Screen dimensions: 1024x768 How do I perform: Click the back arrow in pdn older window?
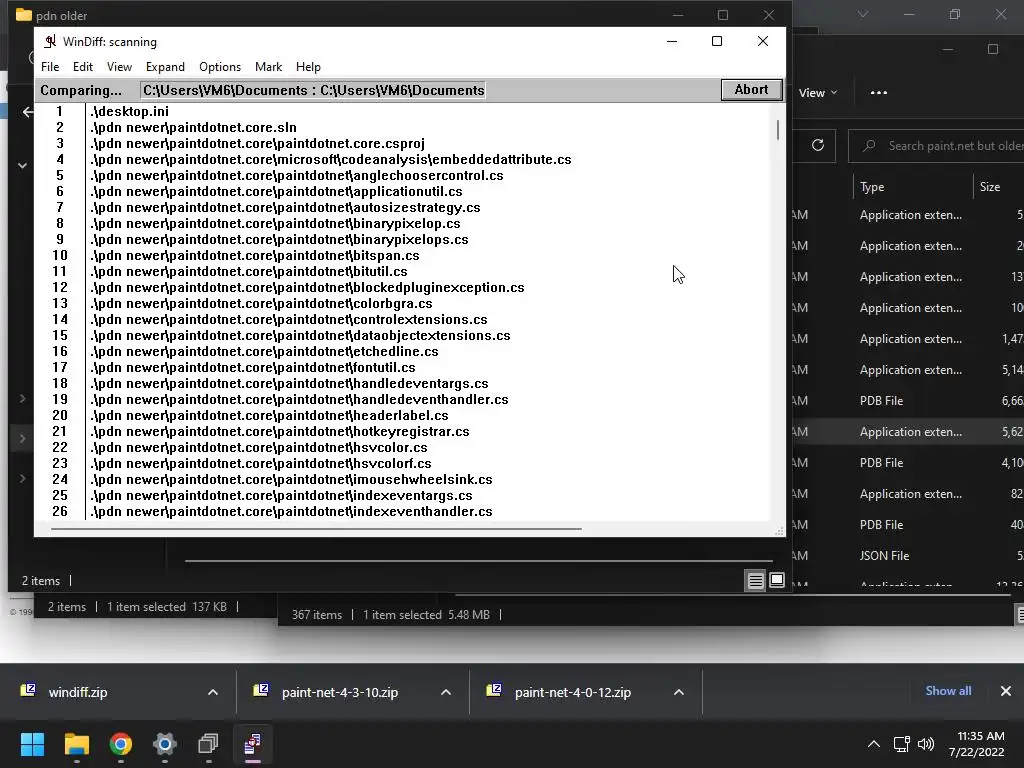[27, 112]
